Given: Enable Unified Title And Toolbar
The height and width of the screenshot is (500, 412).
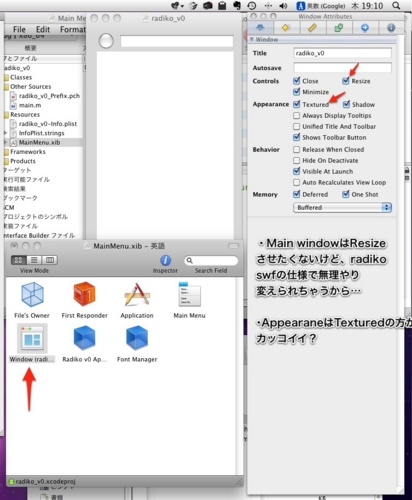Looking at the screenshot, I should [296, 126].
